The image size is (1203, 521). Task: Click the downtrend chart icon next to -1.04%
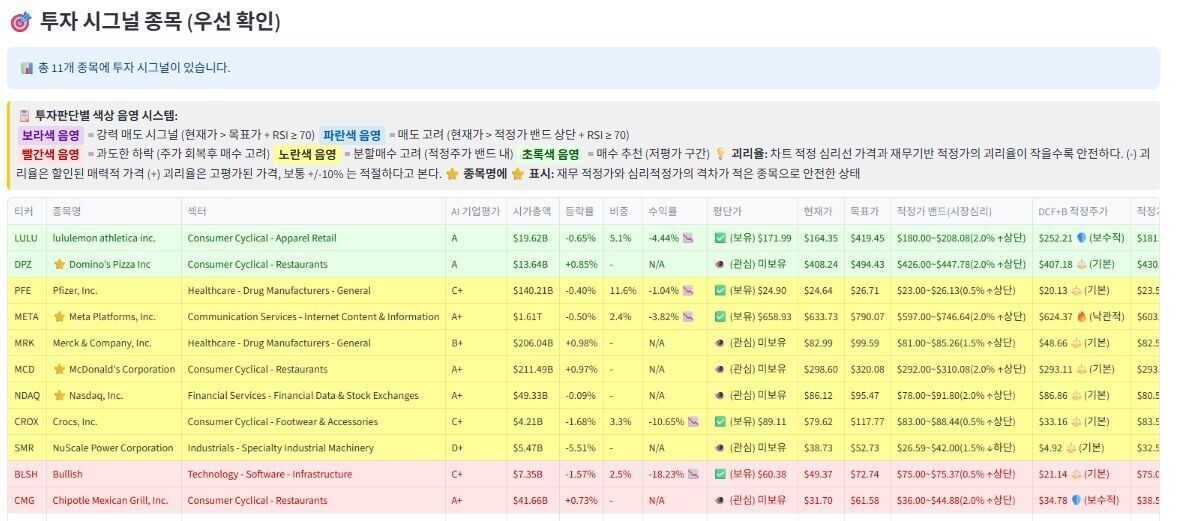688,291
